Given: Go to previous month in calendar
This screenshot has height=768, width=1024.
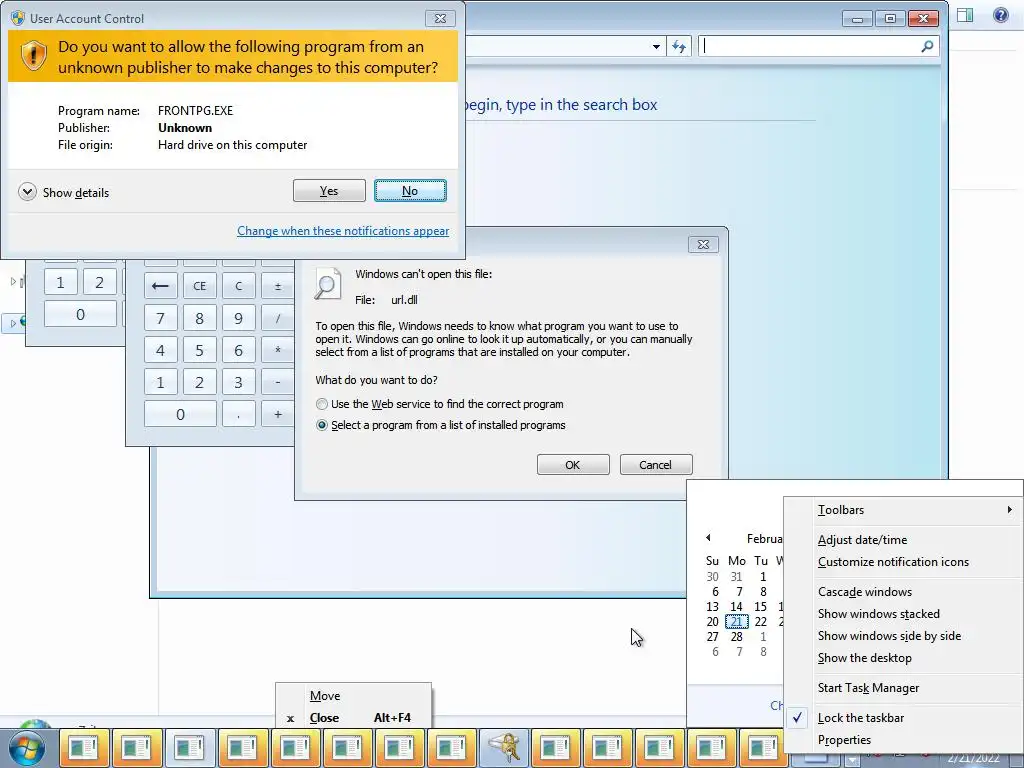Looking at the screenshot, I should 708,537.
